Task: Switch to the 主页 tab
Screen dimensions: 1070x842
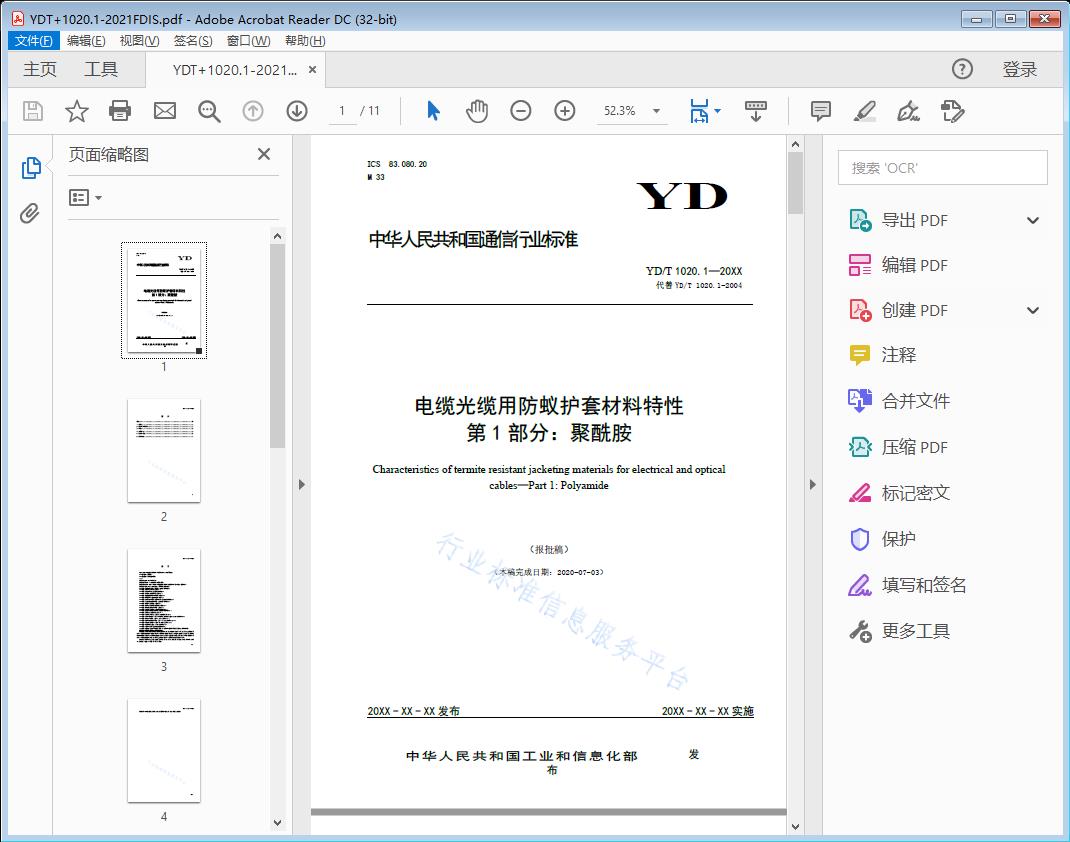Action: point(39,69)
